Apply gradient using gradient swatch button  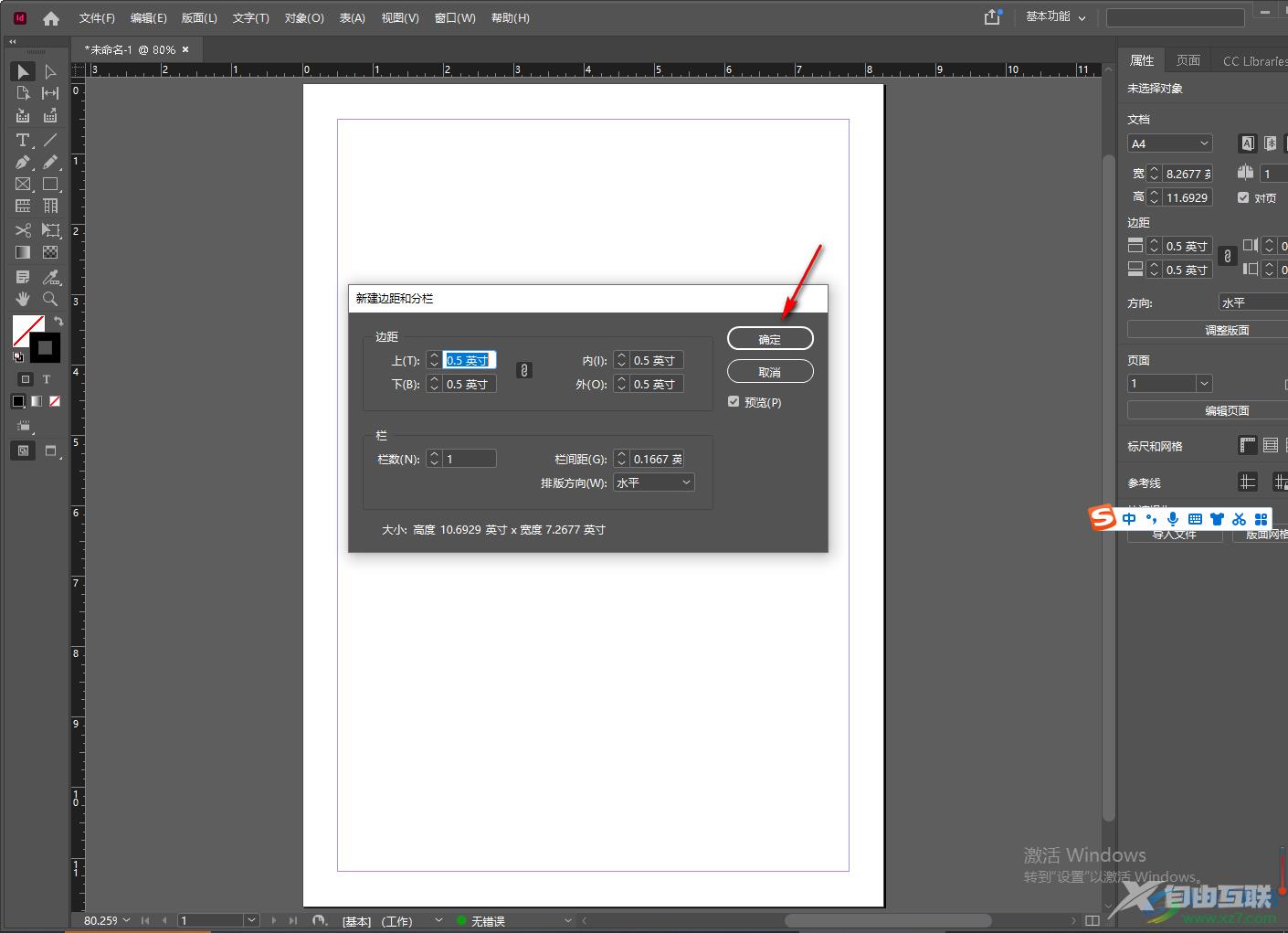point(37,401)
